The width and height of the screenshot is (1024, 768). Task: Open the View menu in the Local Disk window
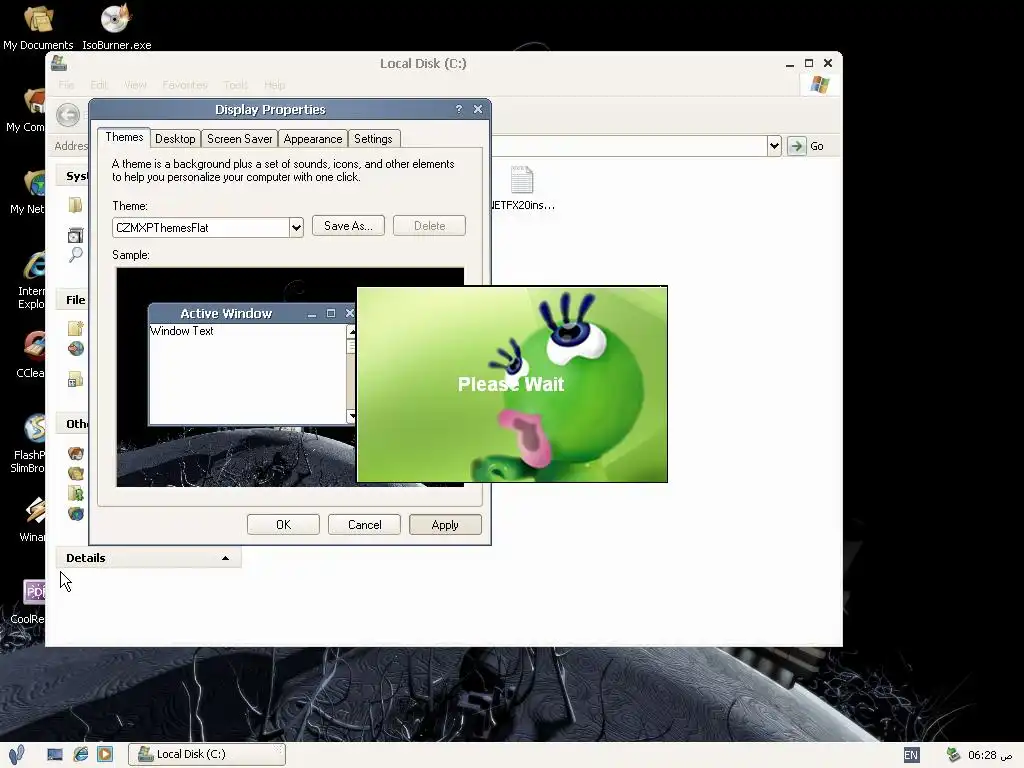[x=135, y=85]
